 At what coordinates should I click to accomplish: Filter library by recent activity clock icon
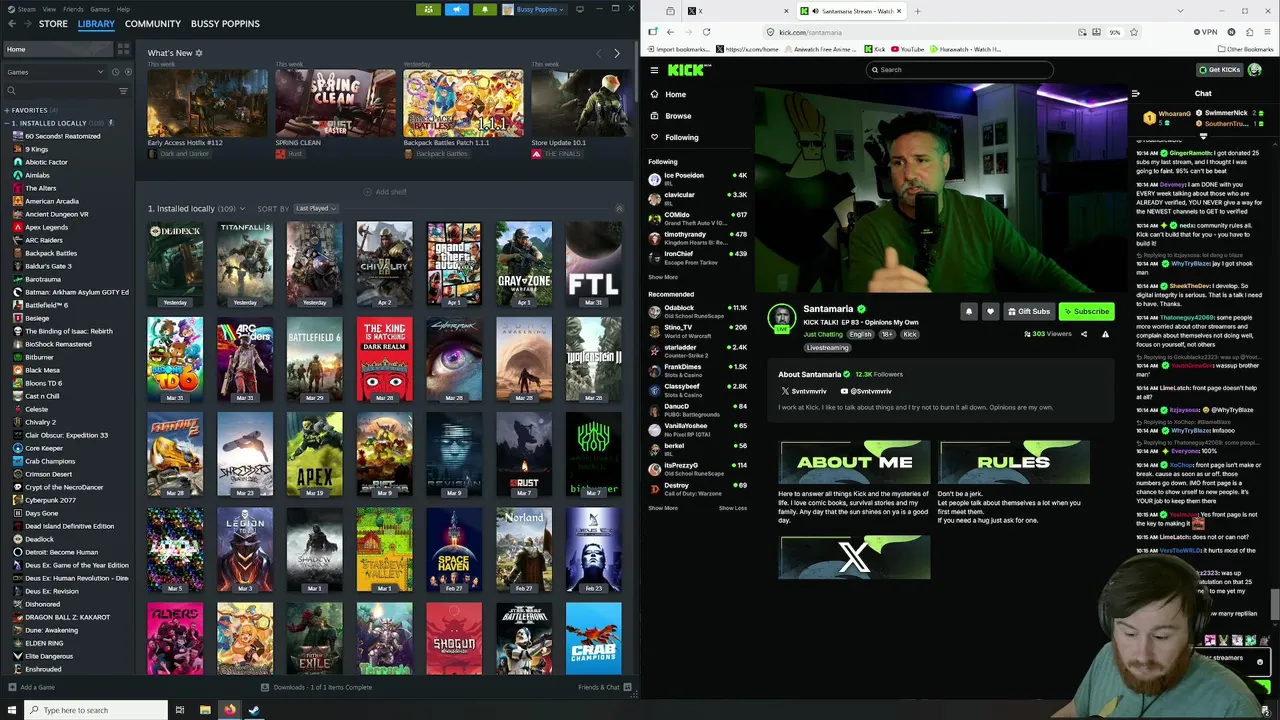(x=116, y=72)
